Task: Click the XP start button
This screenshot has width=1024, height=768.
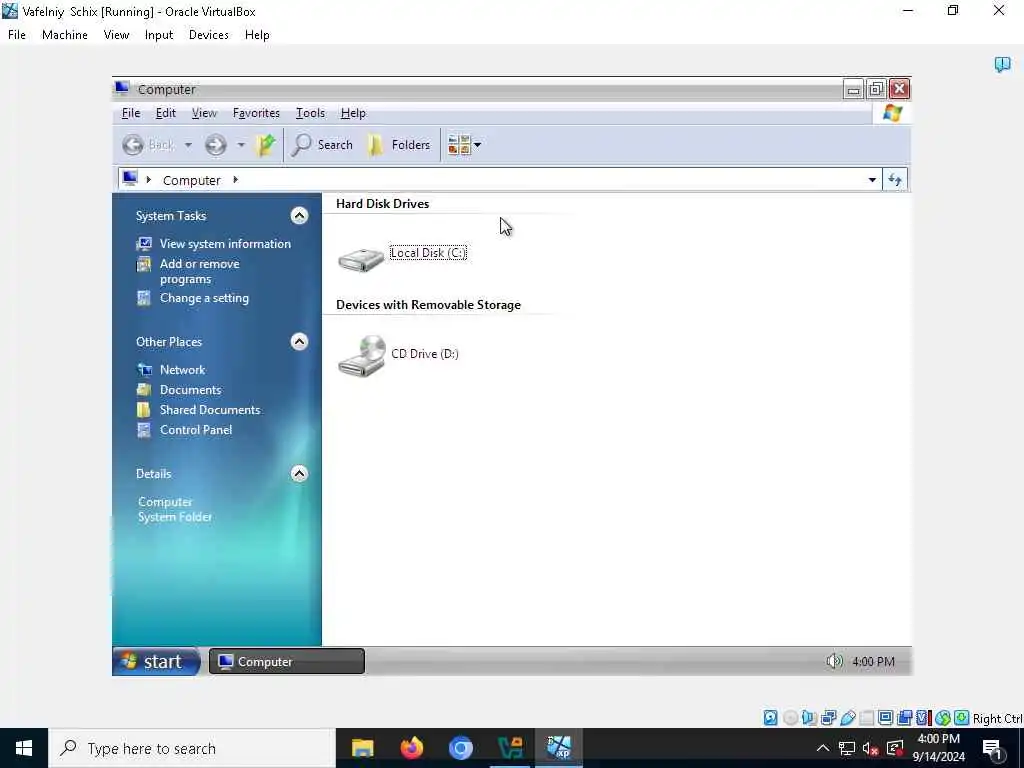Action: point(157,662)
